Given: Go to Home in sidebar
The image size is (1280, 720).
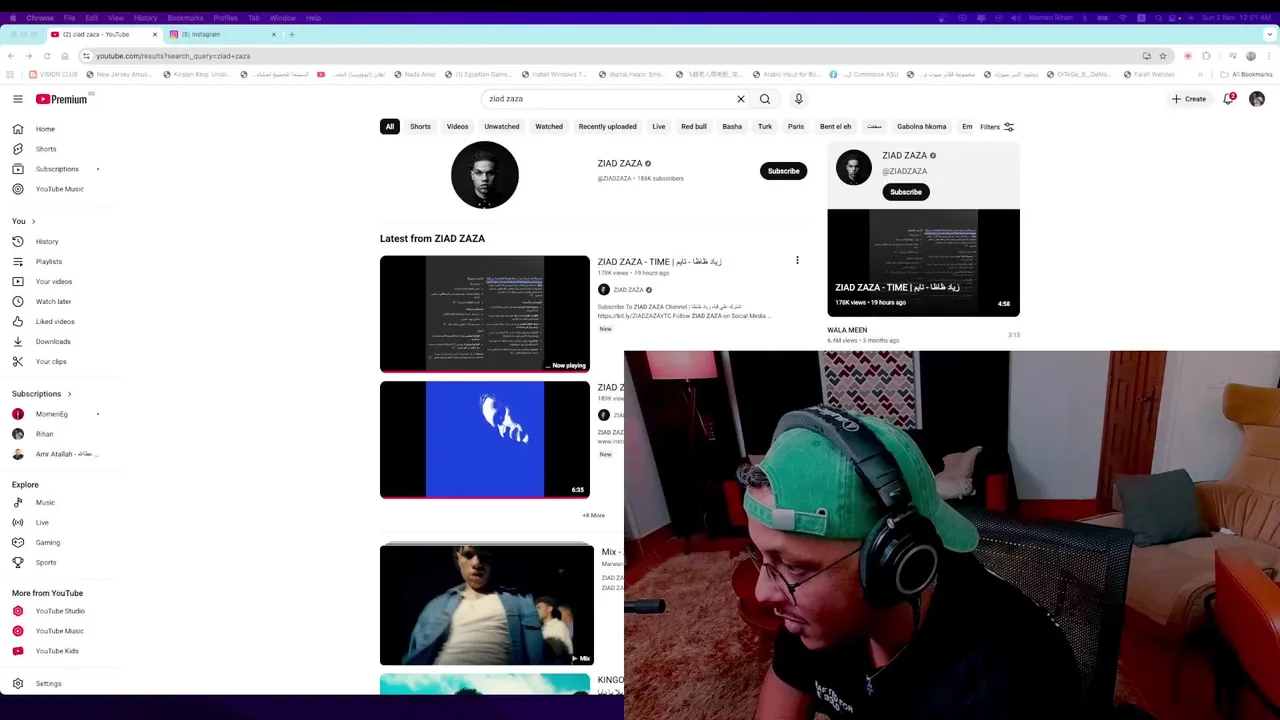Looking at the screenshot, I should pos(45,129).
